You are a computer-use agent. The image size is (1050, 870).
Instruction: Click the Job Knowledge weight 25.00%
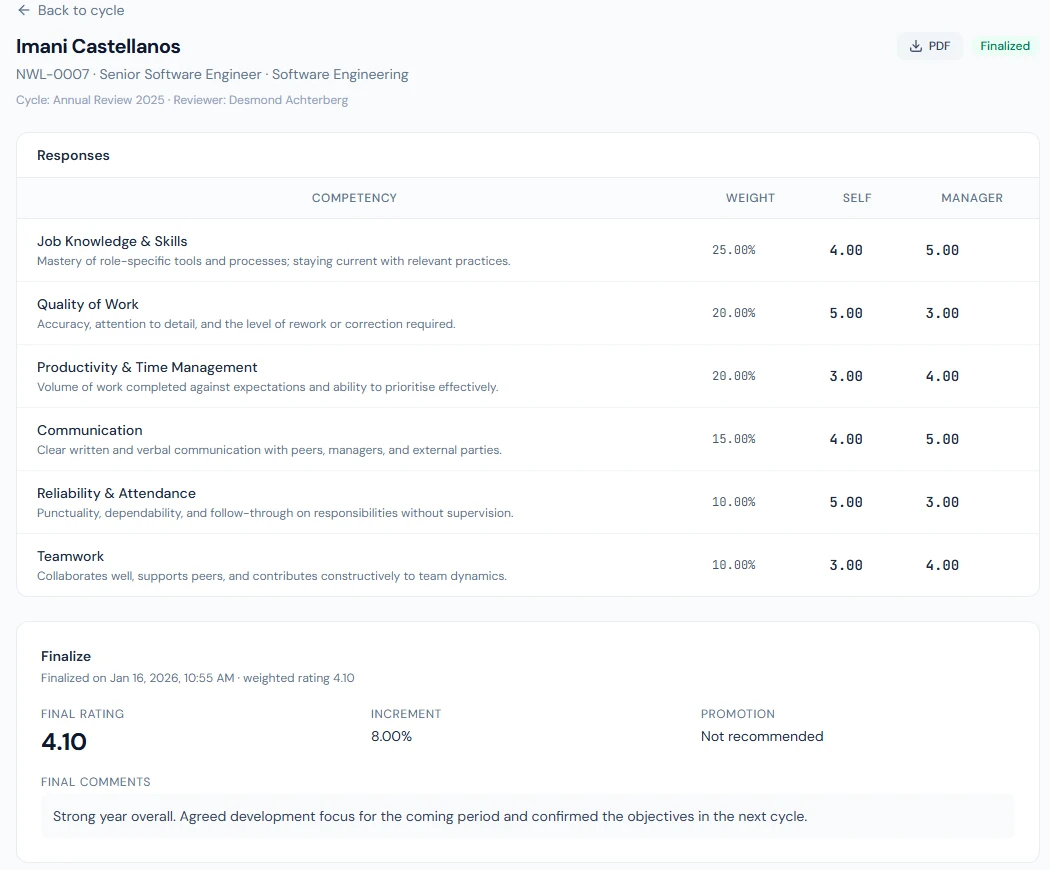734,250
